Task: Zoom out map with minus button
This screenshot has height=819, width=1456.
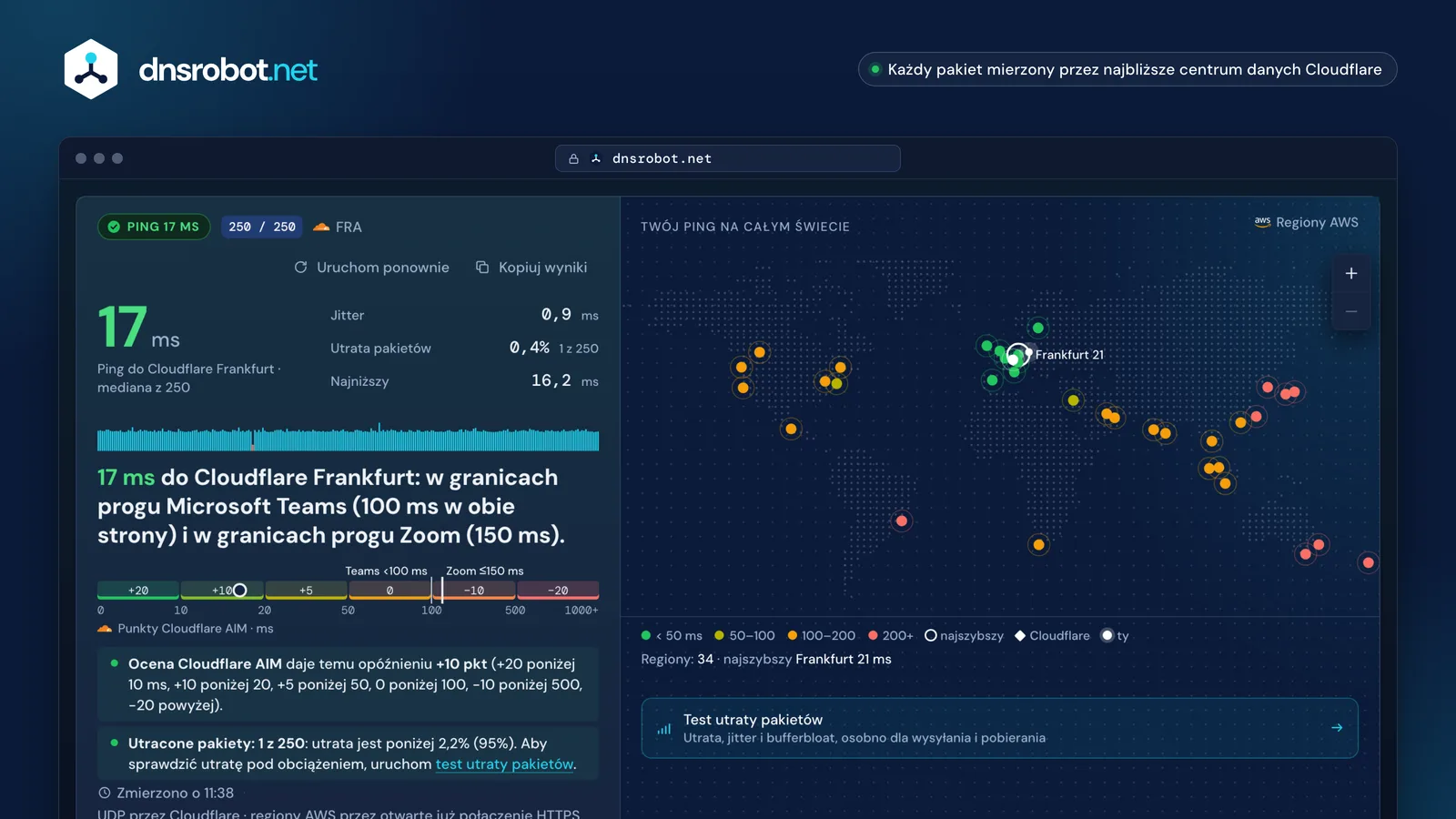Action: point(1351,312)
